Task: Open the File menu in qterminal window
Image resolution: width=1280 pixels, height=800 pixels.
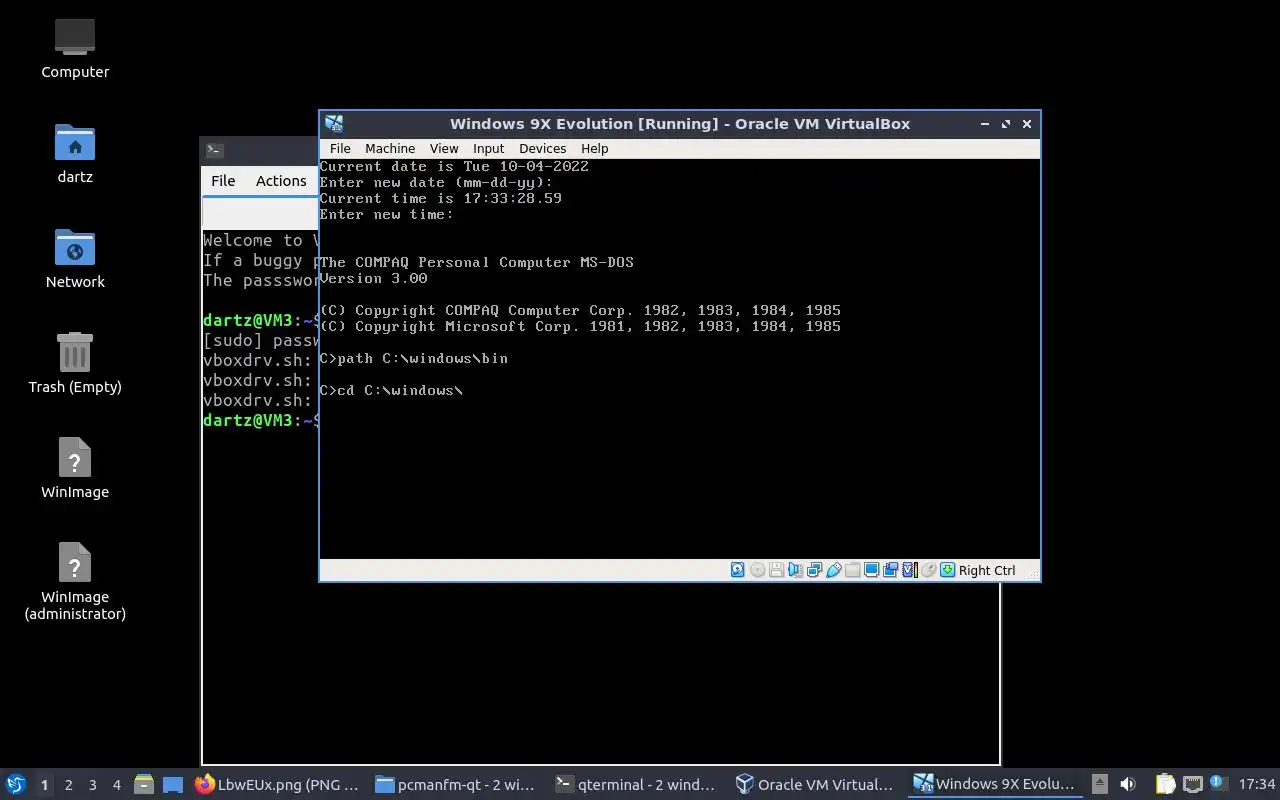Action: coord(223,180)
